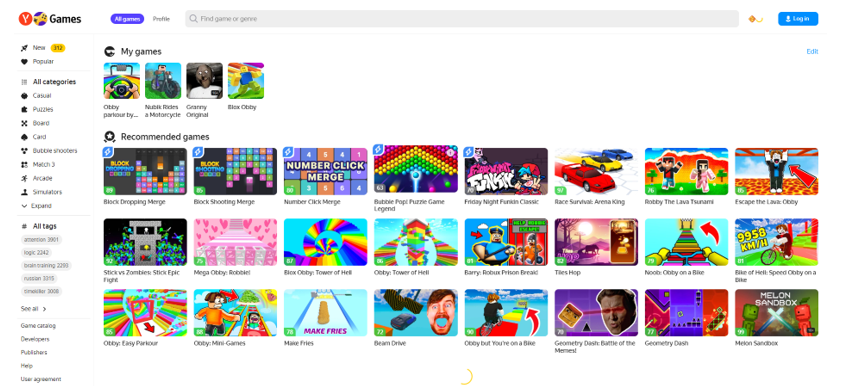Click the Card spade icon
Screen dimensions: 857x386
pyautogui.click(x=24, y=137)
